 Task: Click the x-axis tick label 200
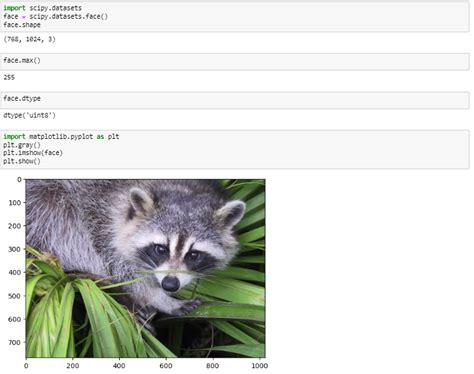click(73, 366)
